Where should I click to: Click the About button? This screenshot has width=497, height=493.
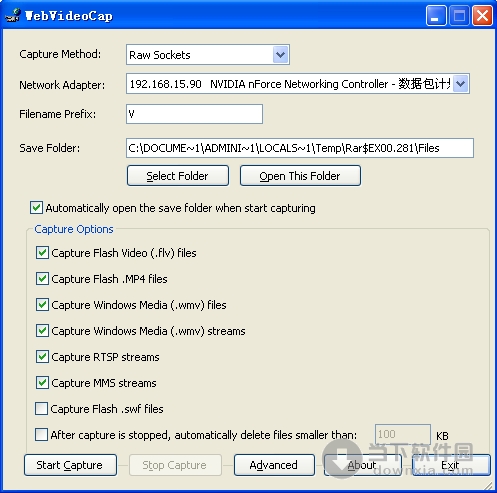[363, 465]
